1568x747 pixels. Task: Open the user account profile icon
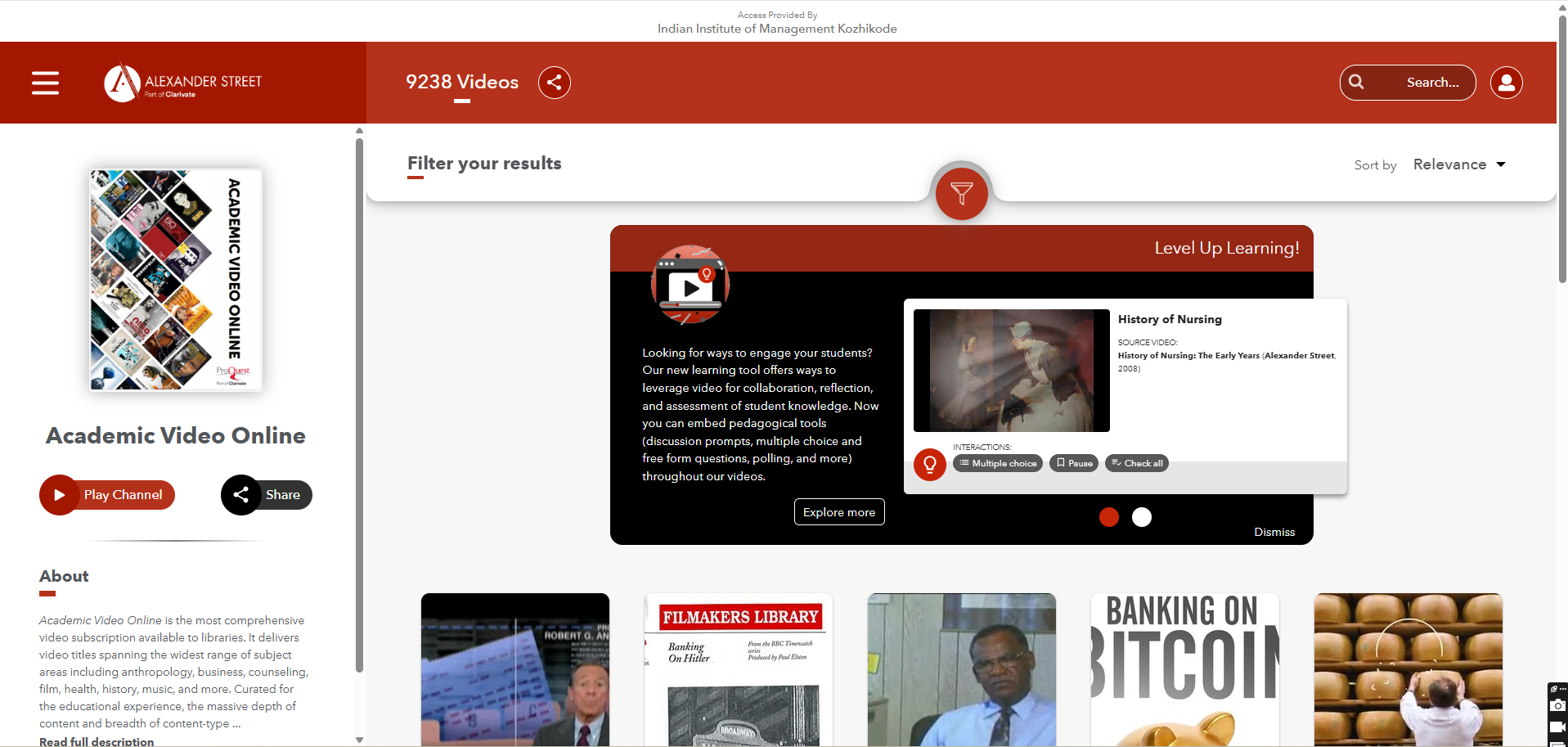[1506, 83]
